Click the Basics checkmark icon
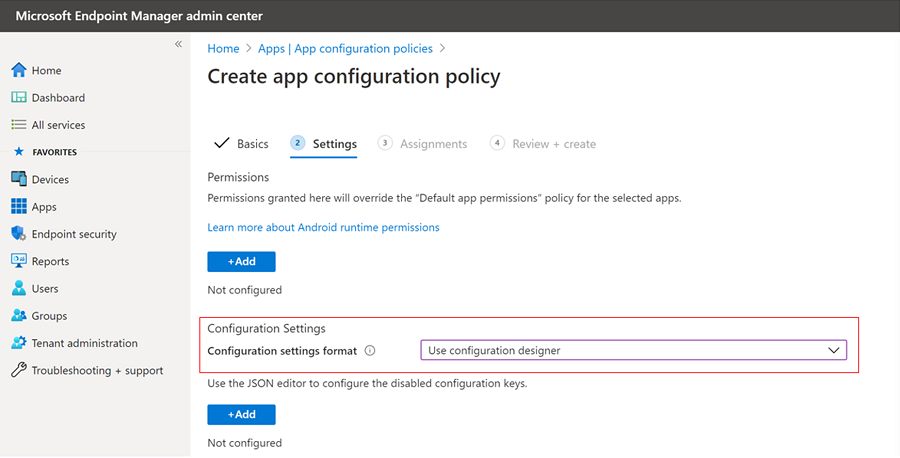900x458 pixels. point(222,143)
